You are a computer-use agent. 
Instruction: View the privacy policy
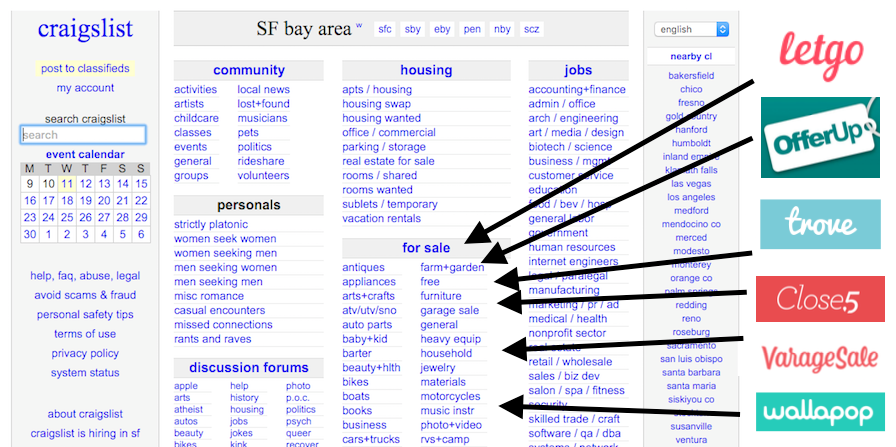pos(85,353)
